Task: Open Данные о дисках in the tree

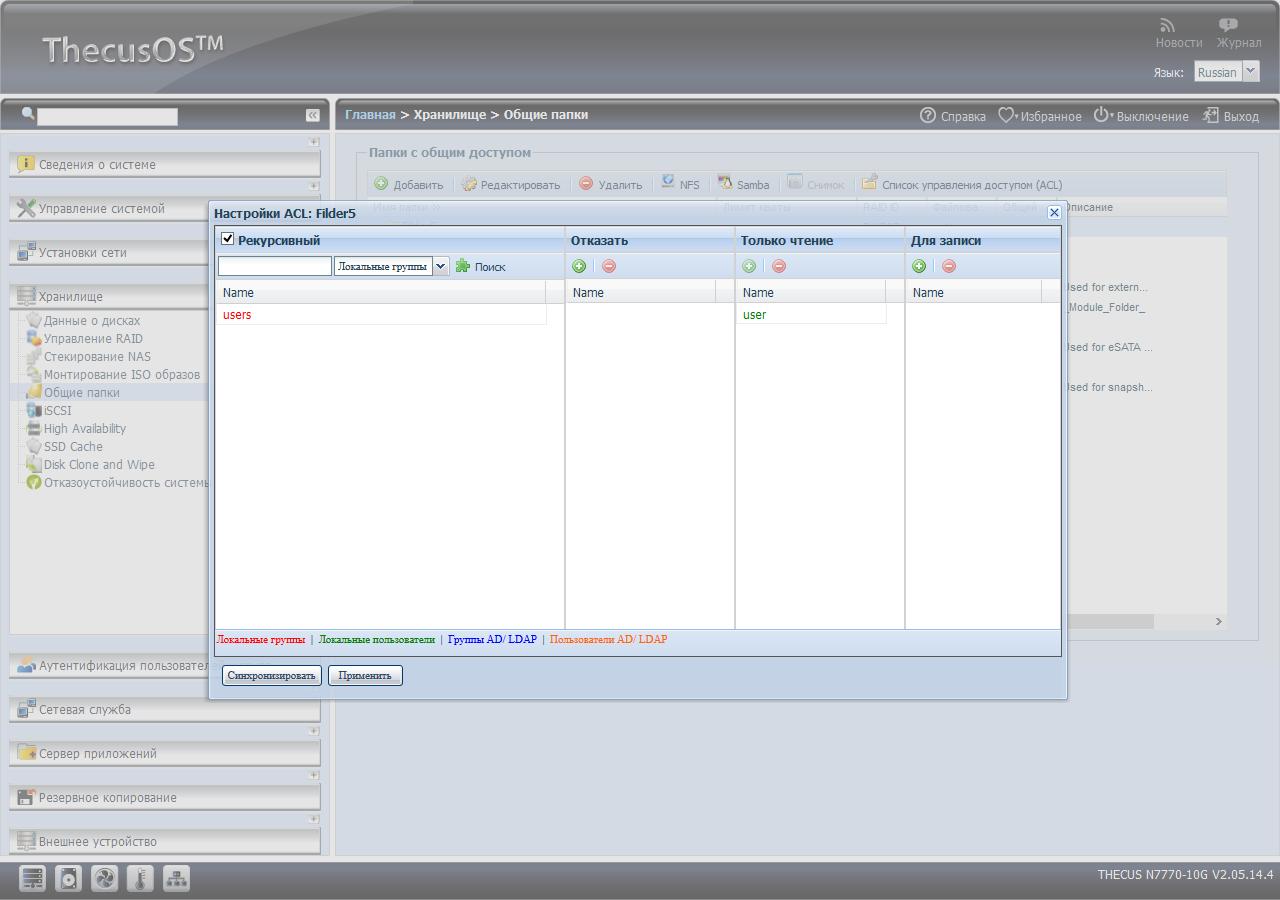Action: (92, 321)
